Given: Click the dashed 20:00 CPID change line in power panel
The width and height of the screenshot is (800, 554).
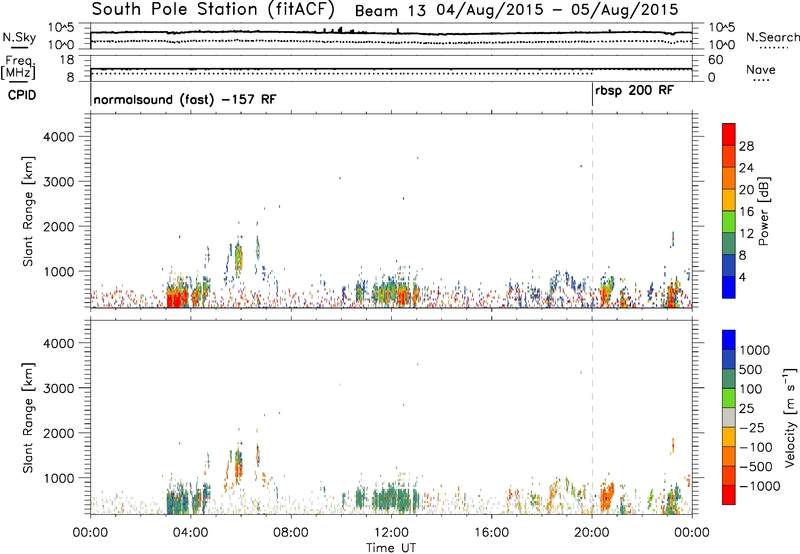Looking at the screenshot, I should point(592,211).
